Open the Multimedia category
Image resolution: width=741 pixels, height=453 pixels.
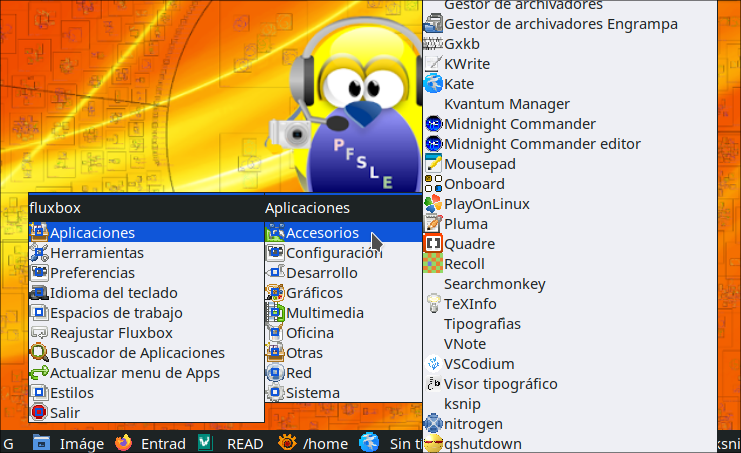(344, 313)
